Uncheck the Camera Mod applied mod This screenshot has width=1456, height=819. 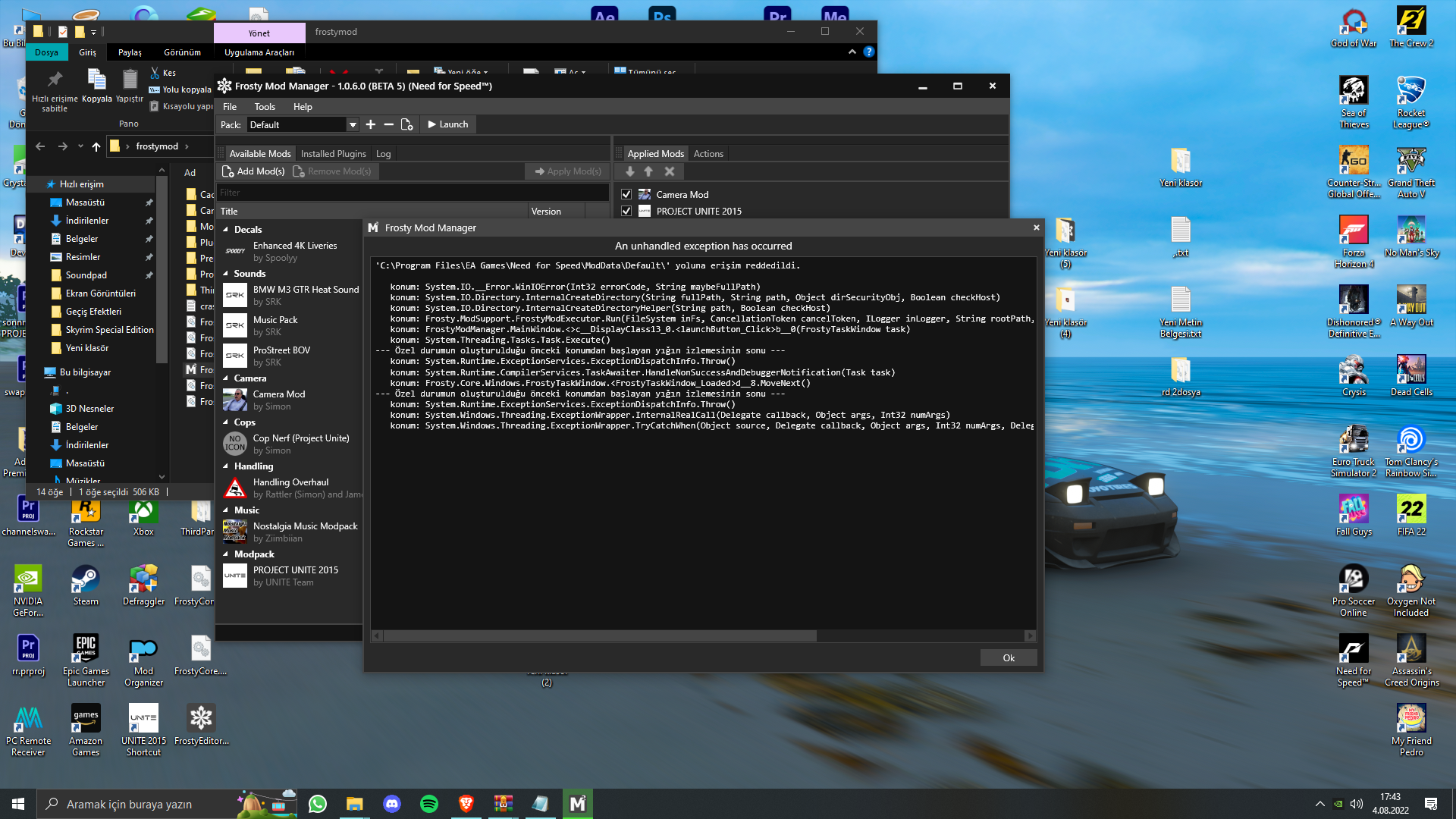626,195
